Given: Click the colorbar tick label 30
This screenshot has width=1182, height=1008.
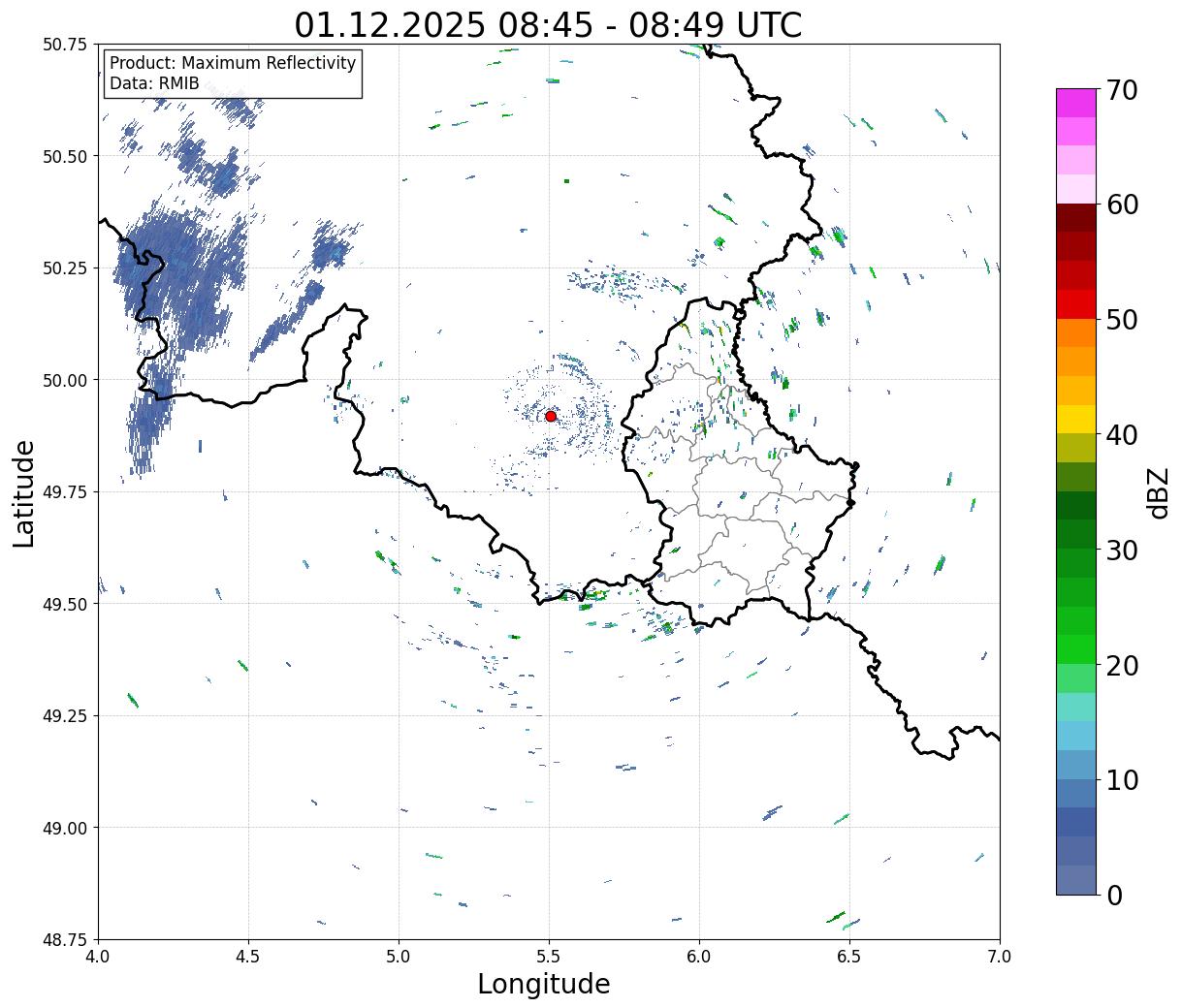Looking at the screenshot, I should point(1122,550).
